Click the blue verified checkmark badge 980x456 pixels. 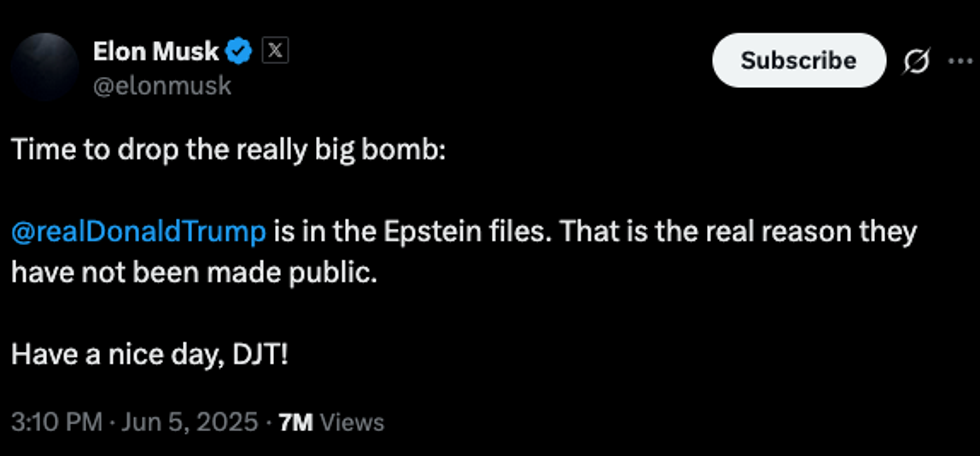coord(239,50)
